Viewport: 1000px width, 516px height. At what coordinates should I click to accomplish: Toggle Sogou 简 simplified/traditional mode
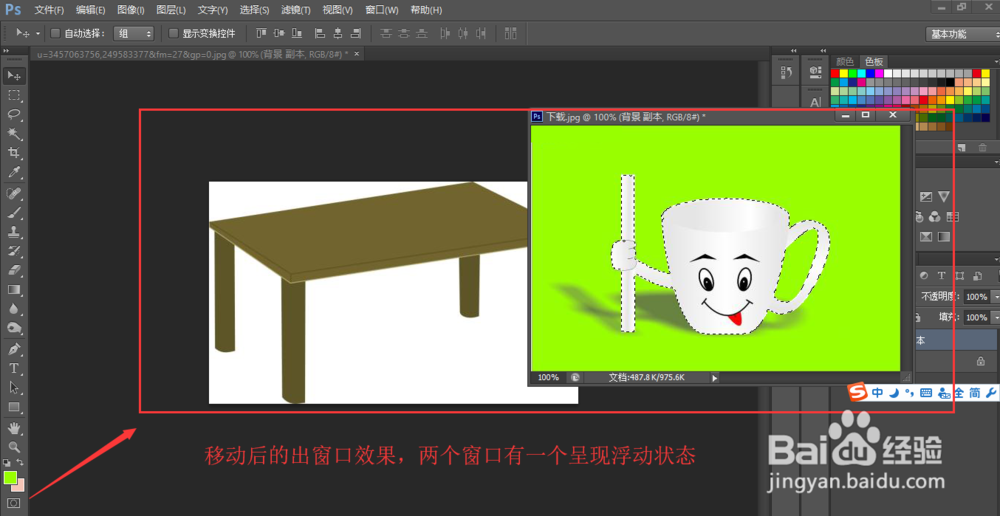pos(976,394)
